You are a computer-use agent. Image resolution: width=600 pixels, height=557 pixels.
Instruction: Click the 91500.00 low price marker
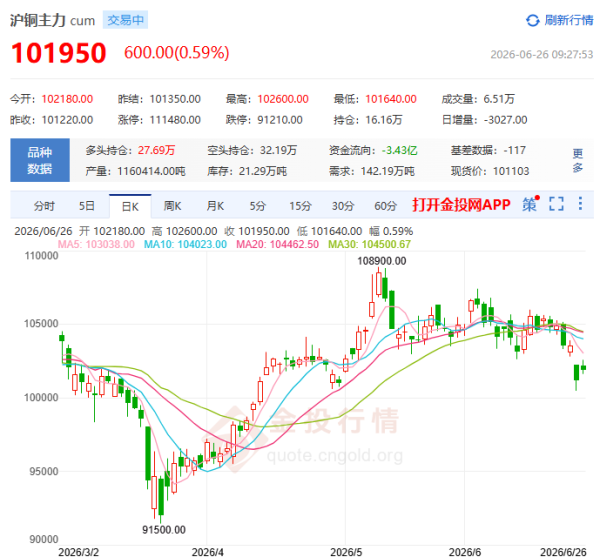click(x=164, y=530)
